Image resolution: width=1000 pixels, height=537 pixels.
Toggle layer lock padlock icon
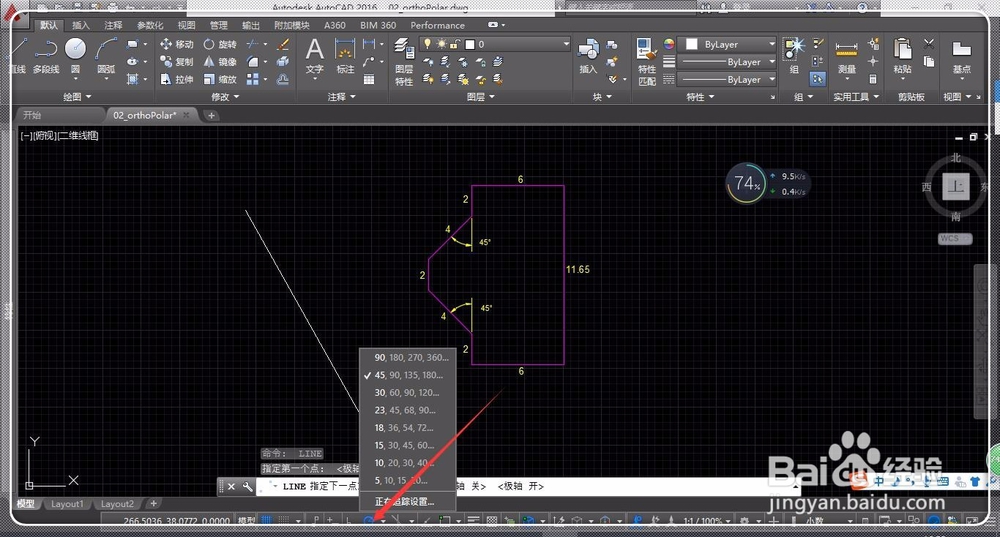(455, 44)
